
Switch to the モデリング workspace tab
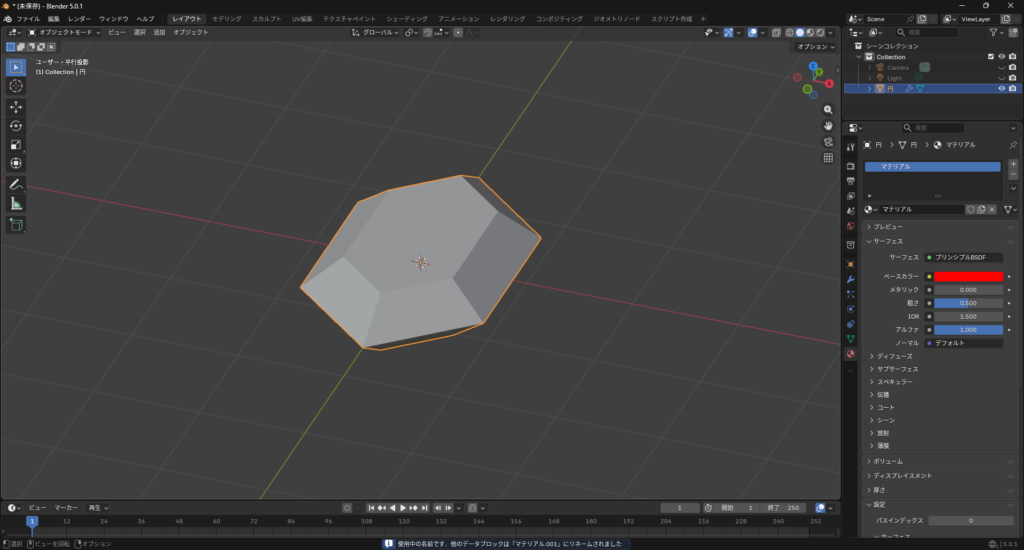(226, 19)
